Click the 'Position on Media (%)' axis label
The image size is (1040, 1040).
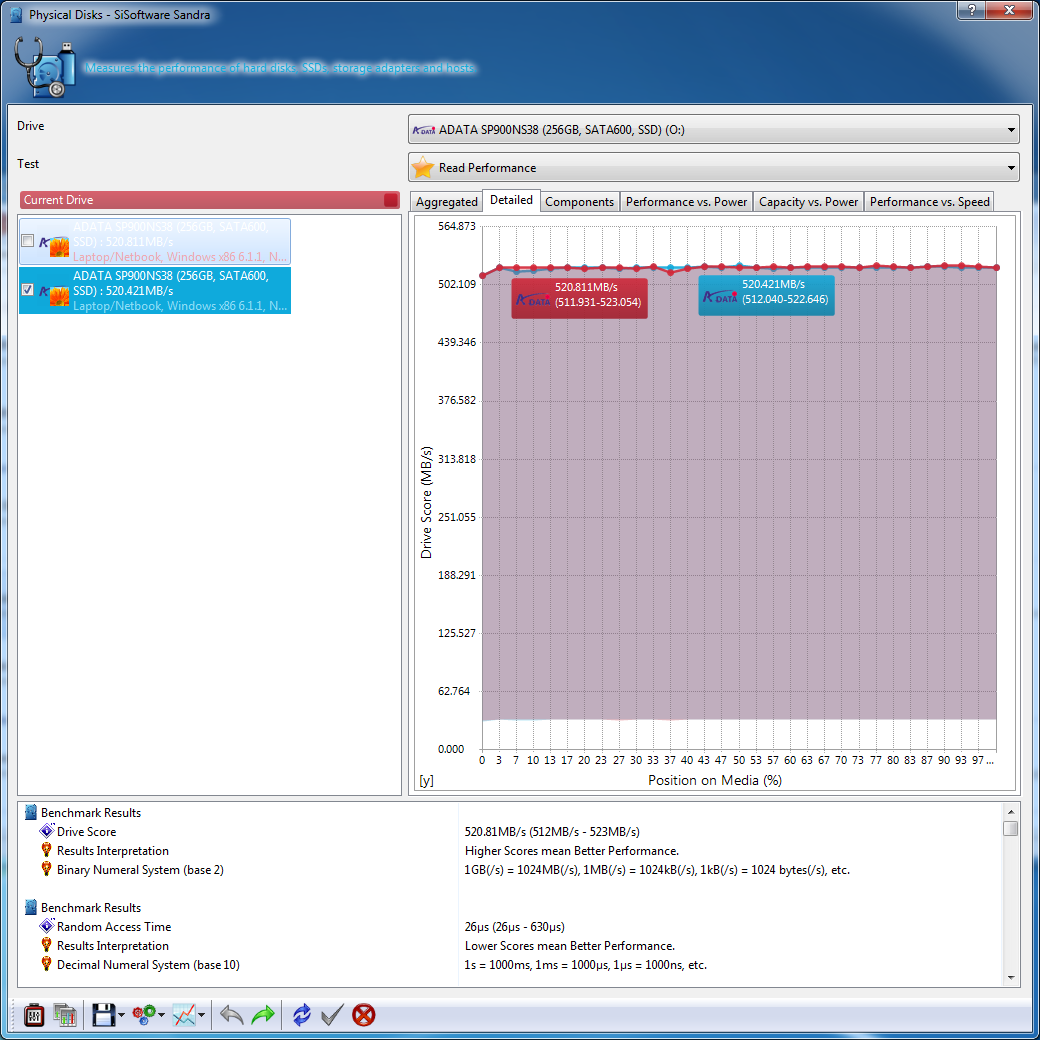tap(715, 780)
